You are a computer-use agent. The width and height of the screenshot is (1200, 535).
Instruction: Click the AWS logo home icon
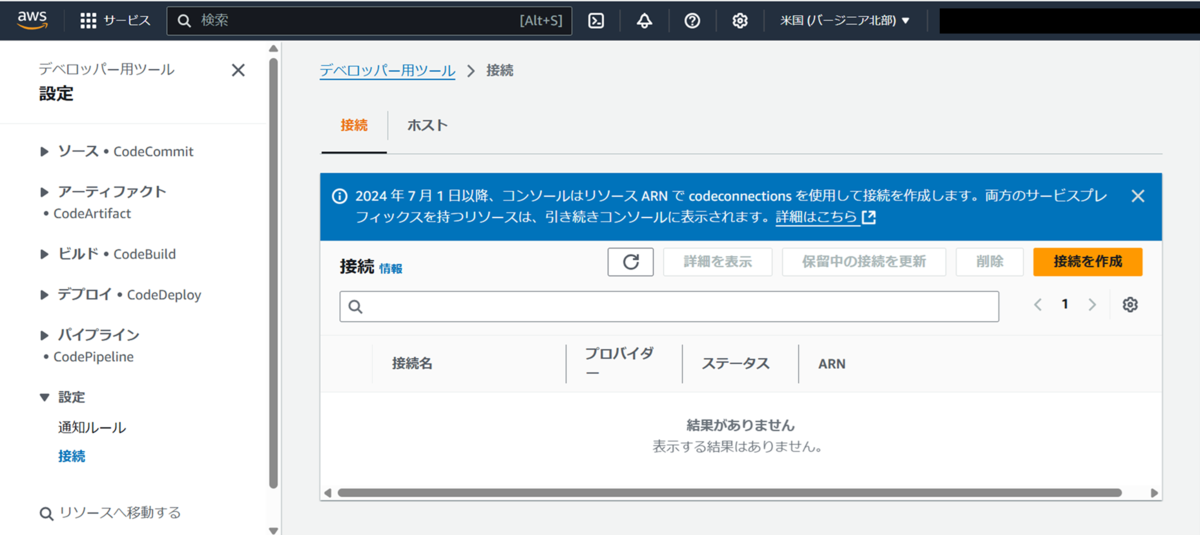[33, 20]
